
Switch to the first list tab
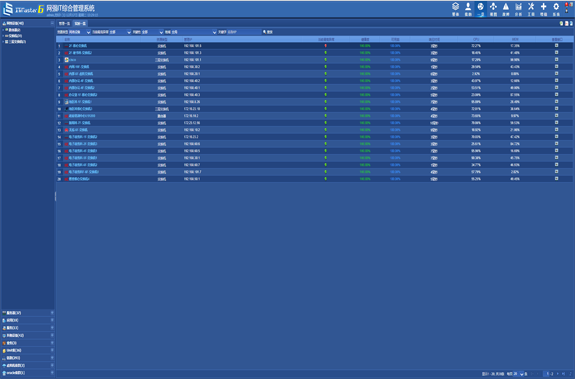click(64, 23)
